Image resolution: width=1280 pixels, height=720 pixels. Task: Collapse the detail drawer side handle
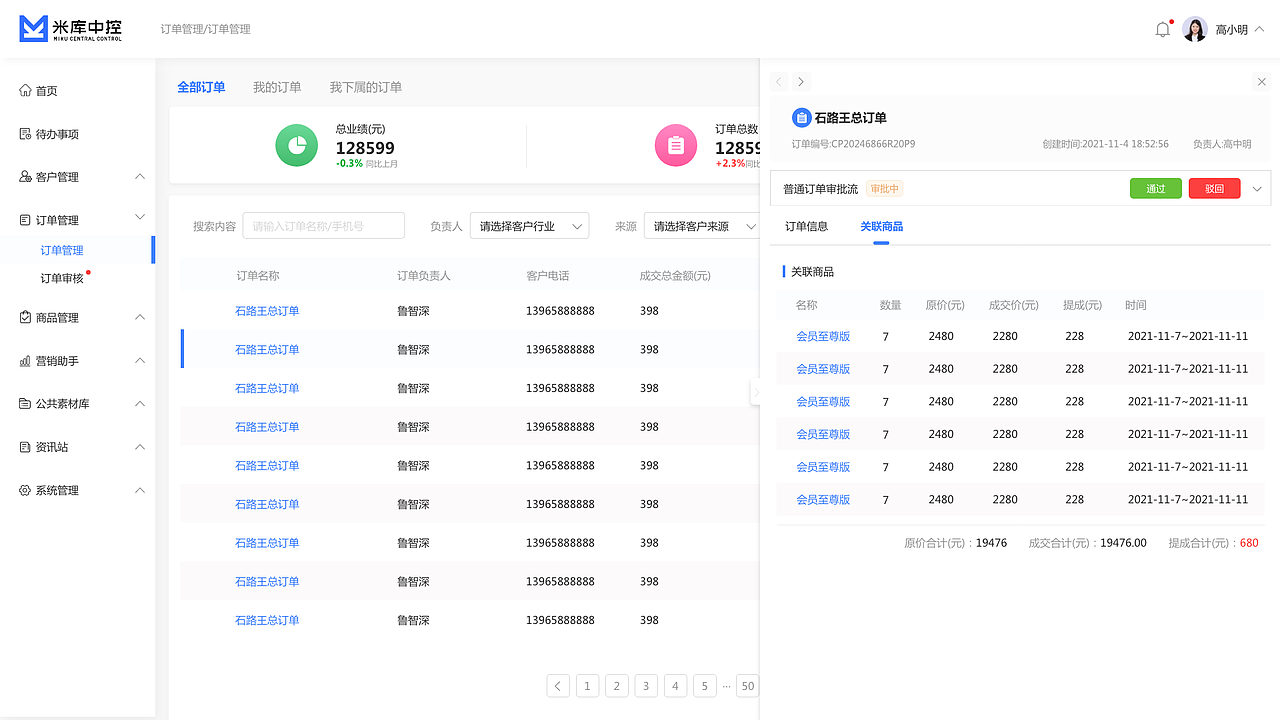coord(755,393)
